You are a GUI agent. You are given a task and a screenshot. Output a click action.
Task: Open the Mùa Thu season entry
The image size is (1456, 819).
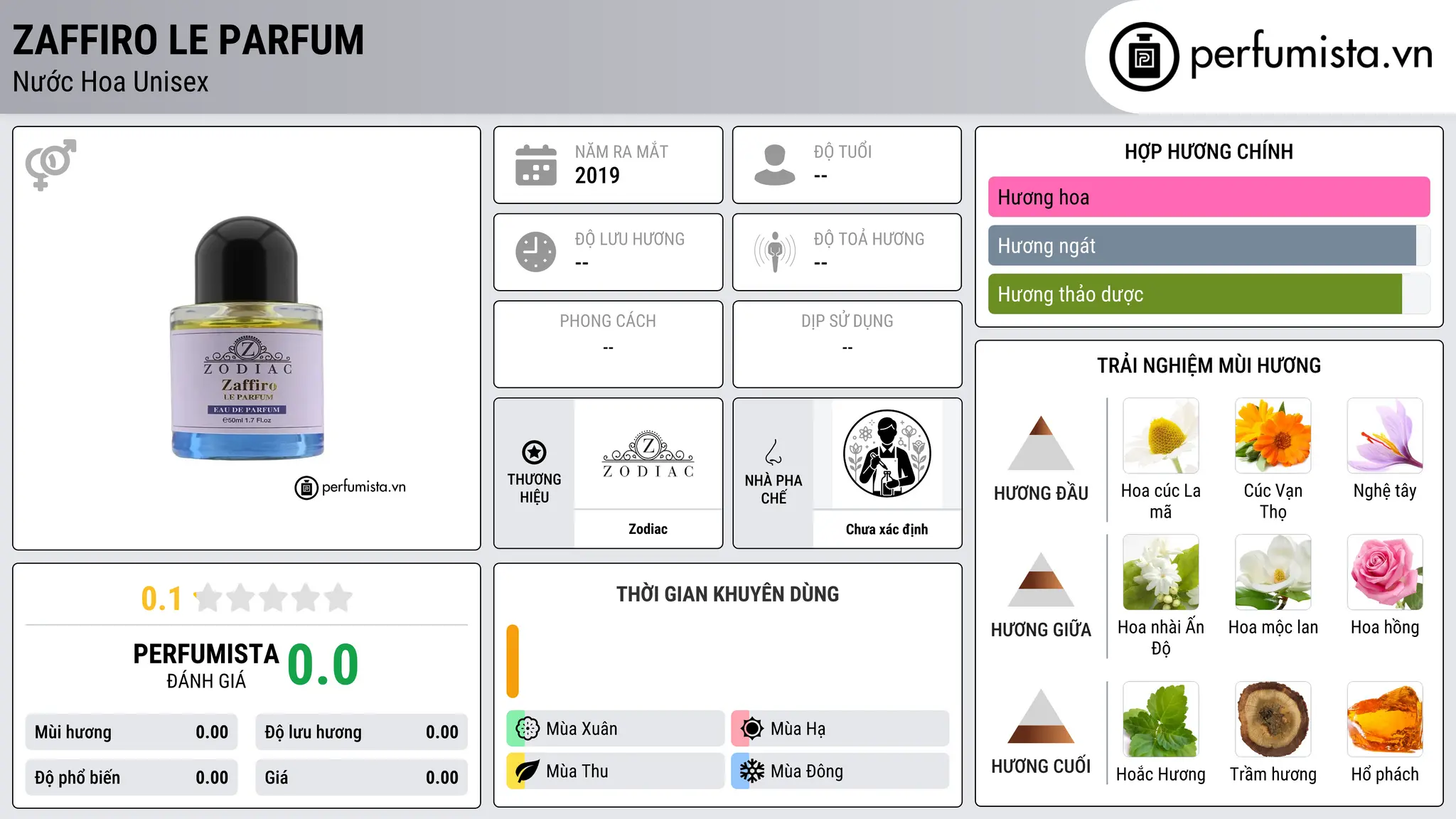(616, 771)
